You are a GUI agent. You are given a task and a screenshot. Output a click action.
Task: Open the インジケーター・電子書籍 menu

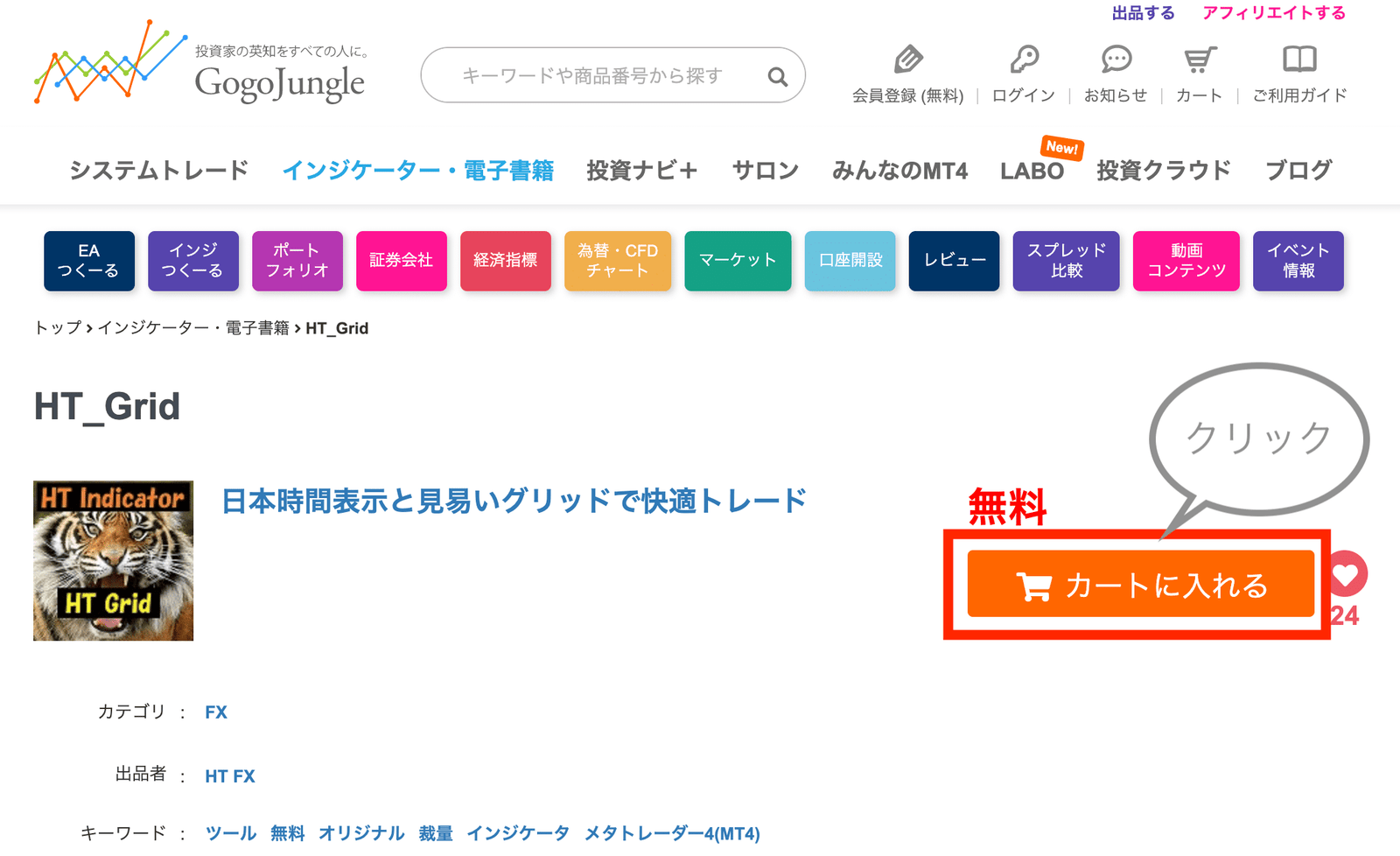pos(417,170)
